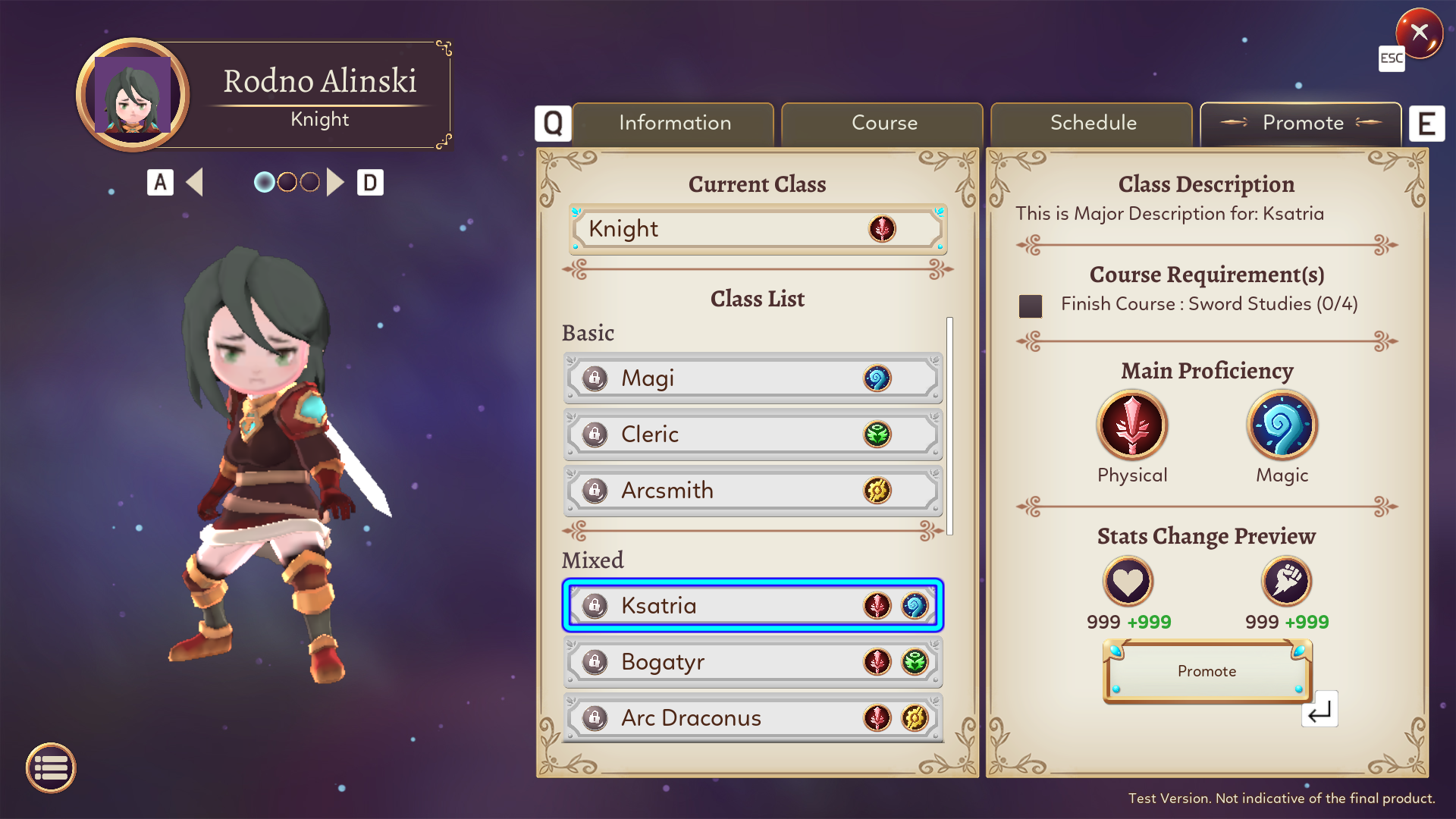Toggle the Sword Studies requirement checkbox
1456x819 pixels.
(x=1031, y=306)
